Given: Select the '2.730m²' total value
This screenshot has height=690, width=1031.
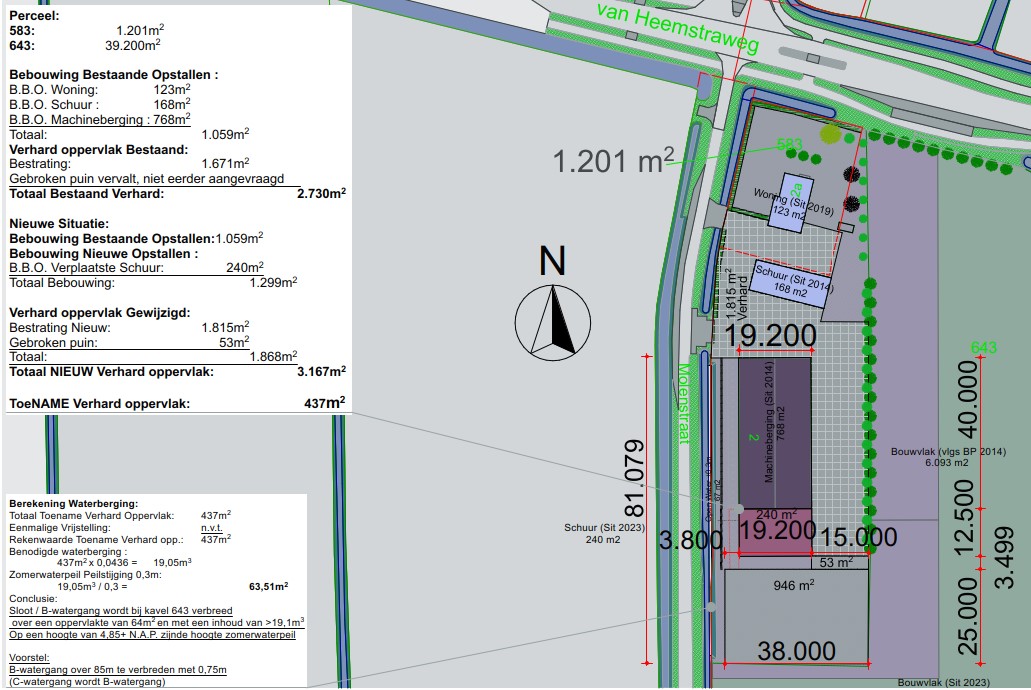Looking at the screenshot, I should (x=322, y=193).
